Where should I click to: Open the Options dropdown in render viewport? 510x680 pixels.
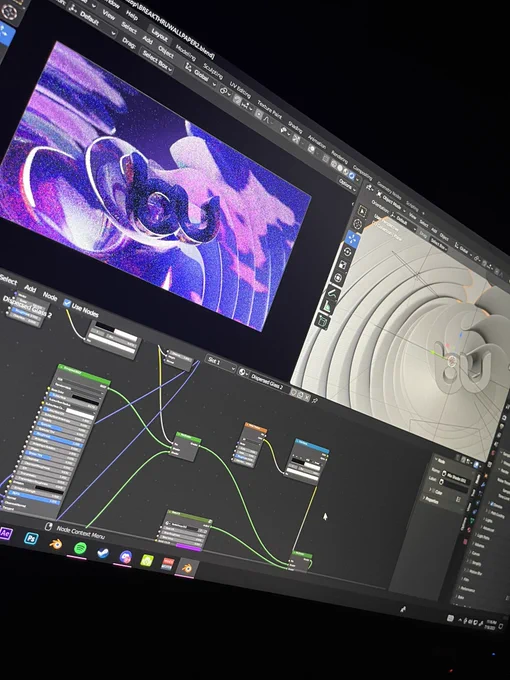347,183
